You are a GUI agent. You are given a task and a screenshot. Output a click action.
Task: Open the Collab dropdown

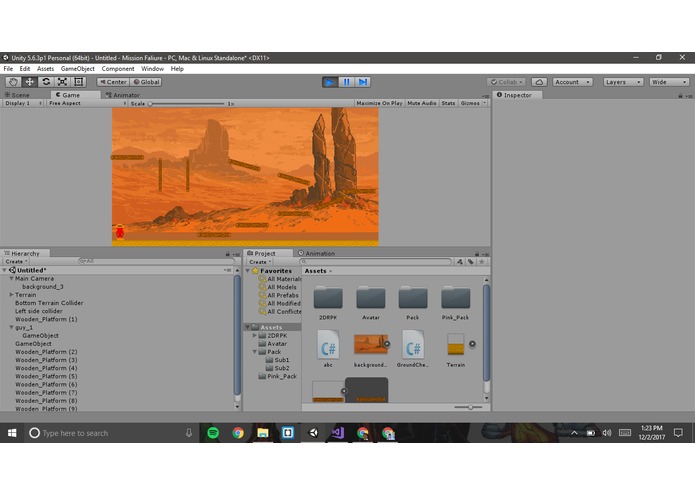[x=506, y=82]
